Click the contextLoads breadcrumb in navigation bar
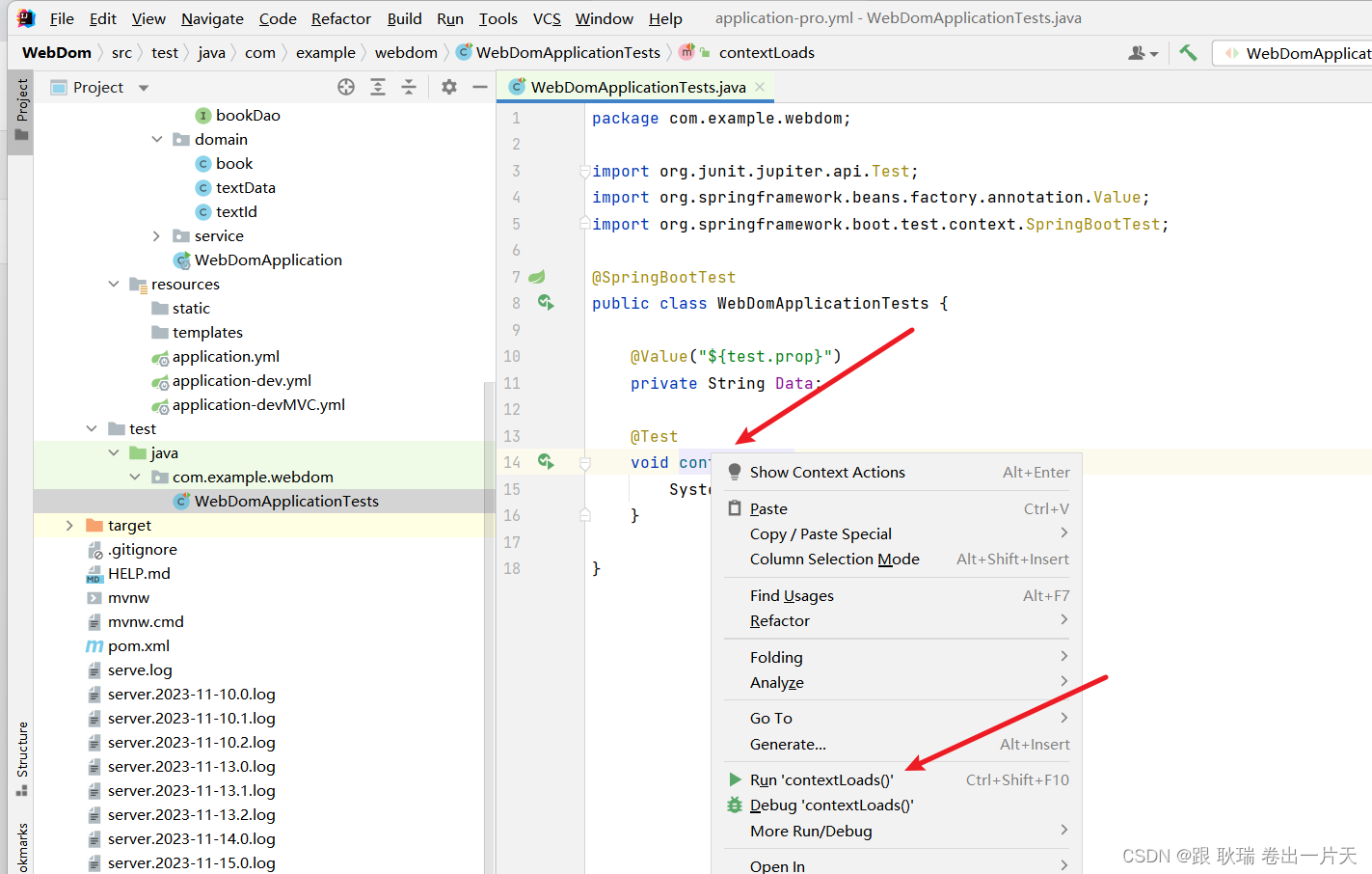Screen dimensions: 1372x874 [x=766, y=52]
